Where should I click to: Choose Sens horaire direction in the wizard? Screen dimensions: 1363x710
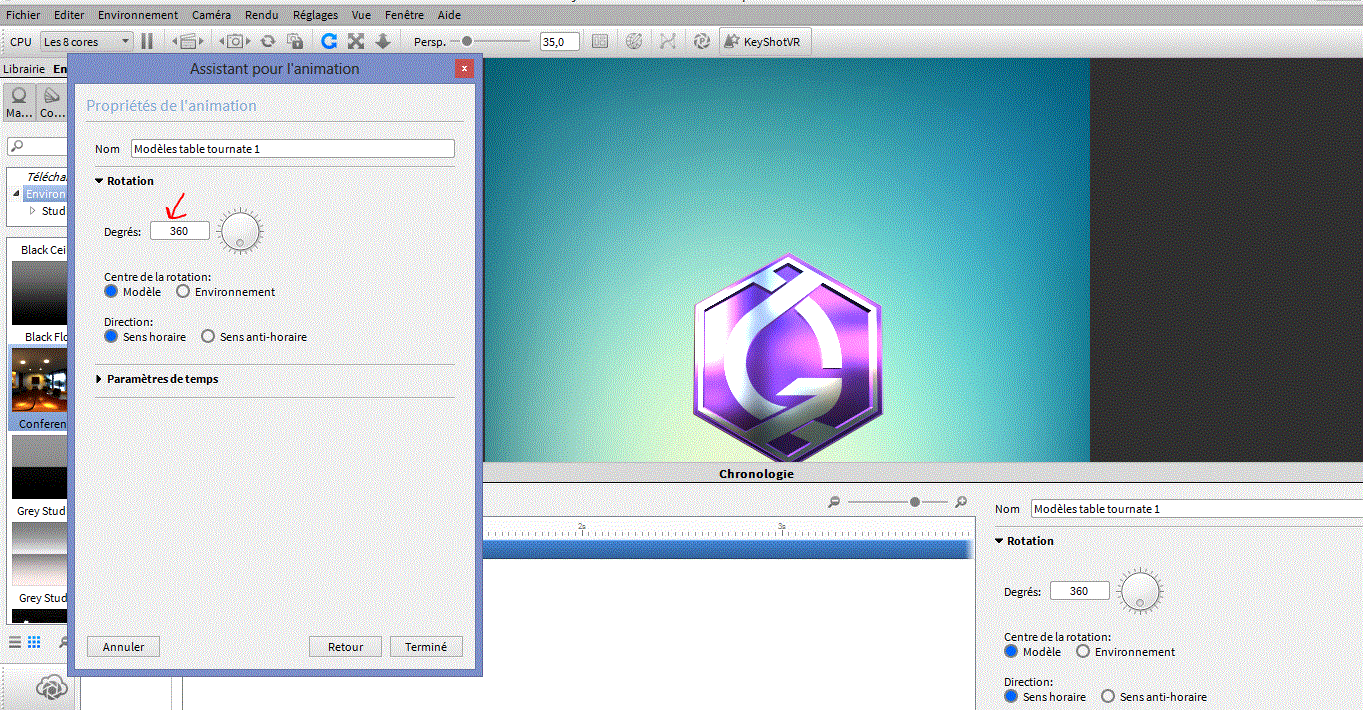click(112, 337)
